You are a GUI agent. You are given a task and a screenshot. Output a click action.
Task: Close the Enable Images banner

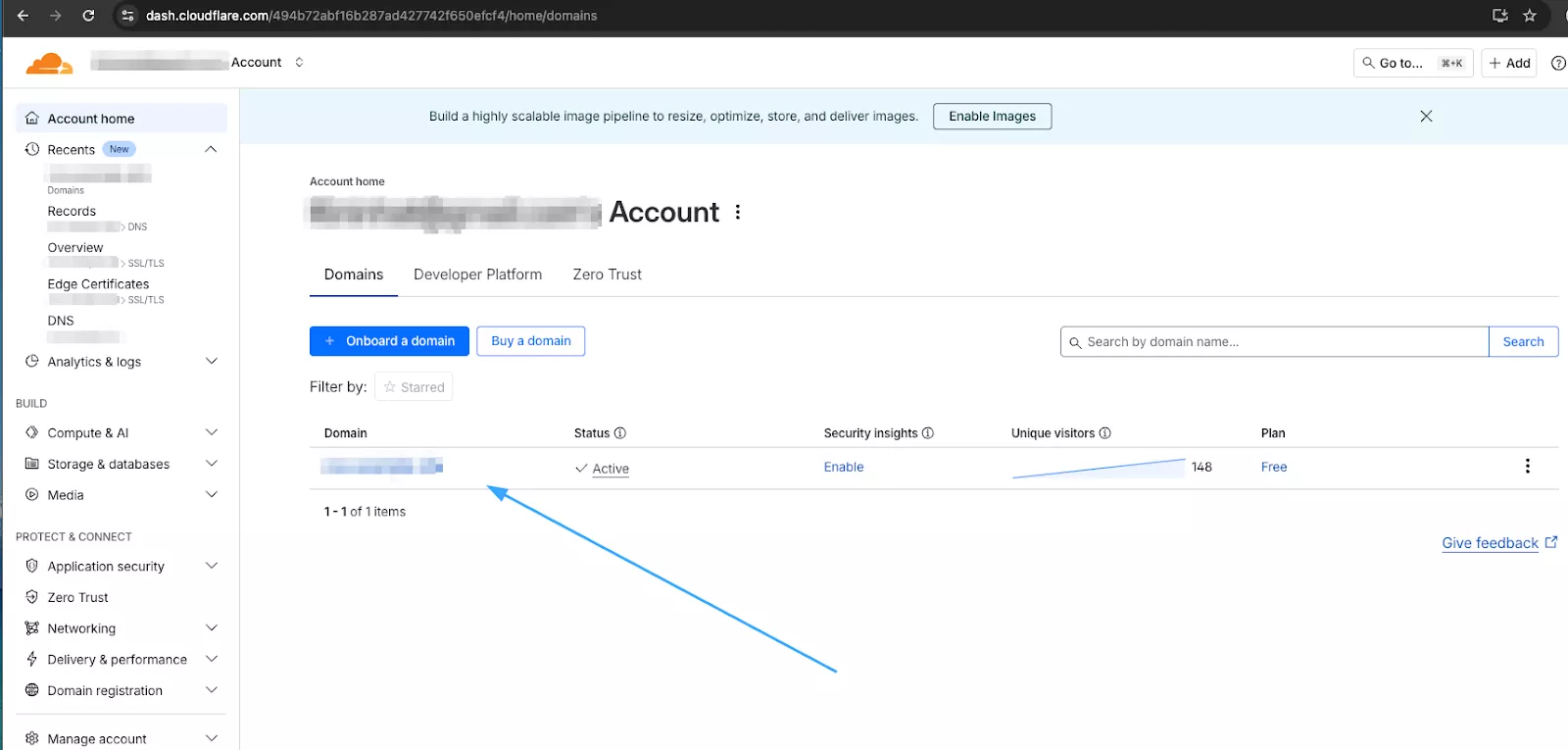pos(1426,116)
